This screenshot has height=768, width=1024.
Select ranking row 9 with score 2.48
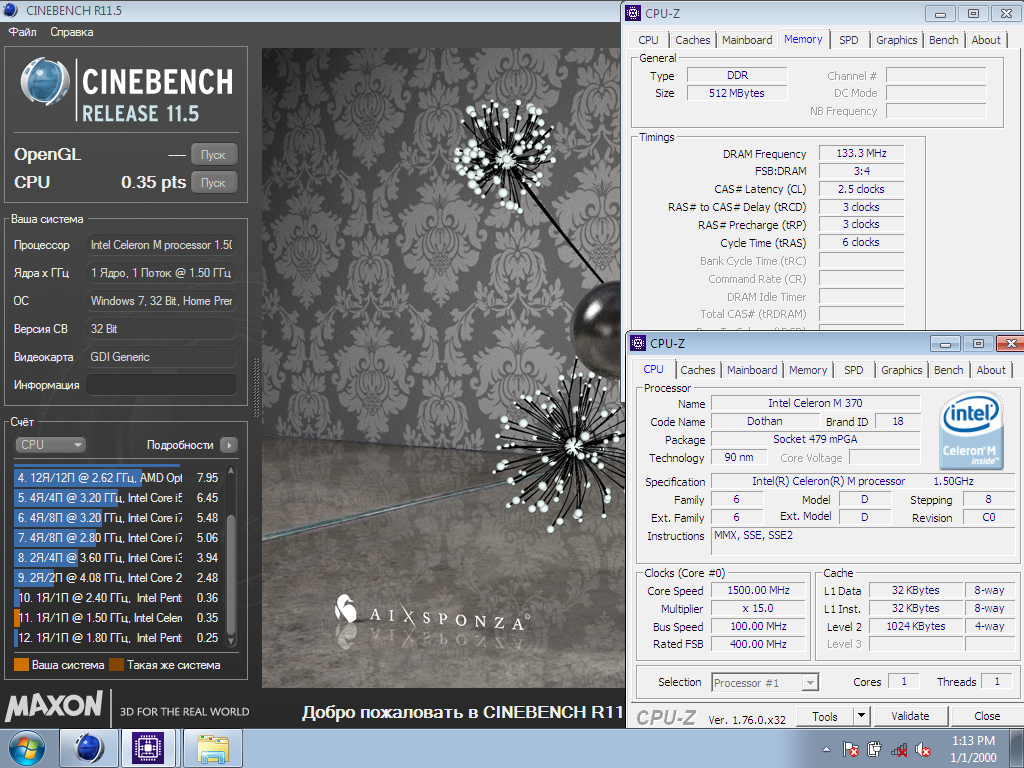click(x=118, y=578)
